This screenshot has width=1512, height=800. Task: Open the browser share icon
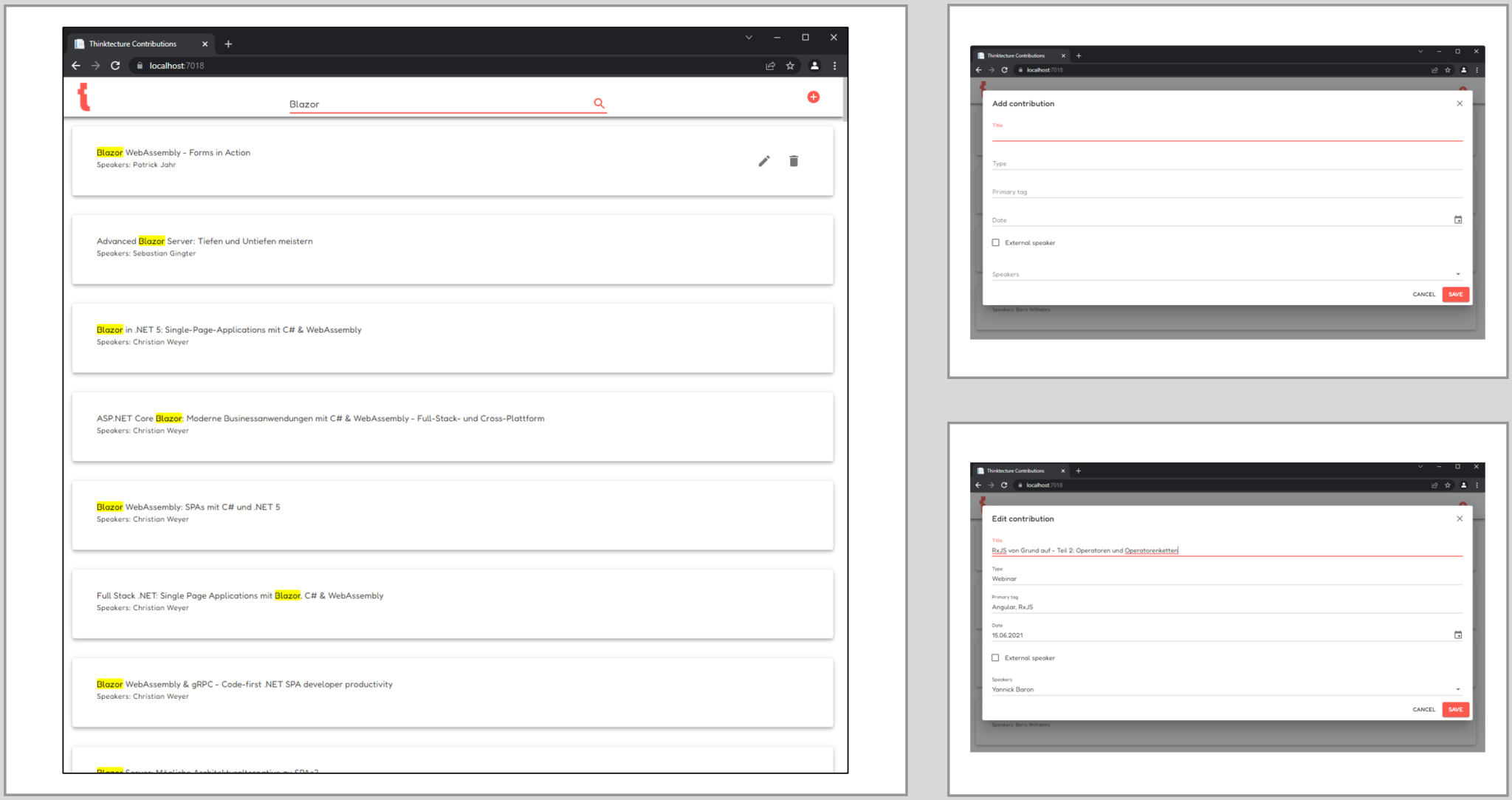coord(770,65)
